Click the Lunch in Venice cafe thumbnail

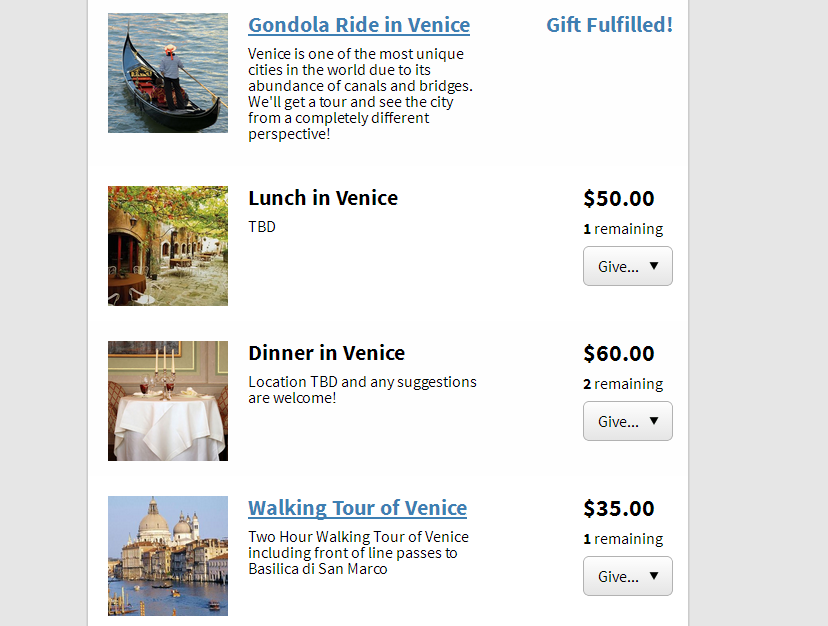pyautogui.click(x=168, y=246)
